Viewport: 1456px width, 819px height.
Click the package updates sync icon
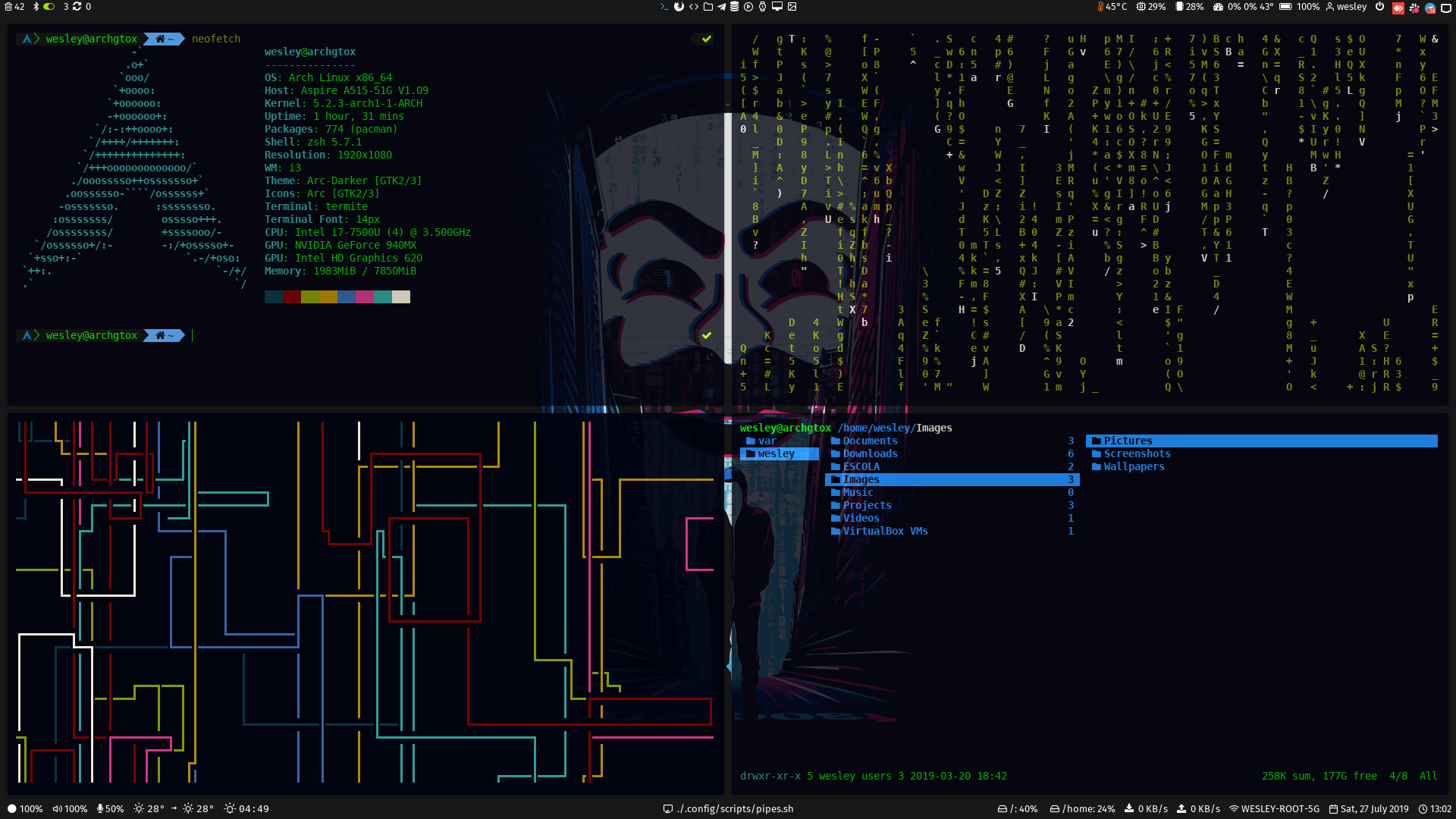pos(77,7)
